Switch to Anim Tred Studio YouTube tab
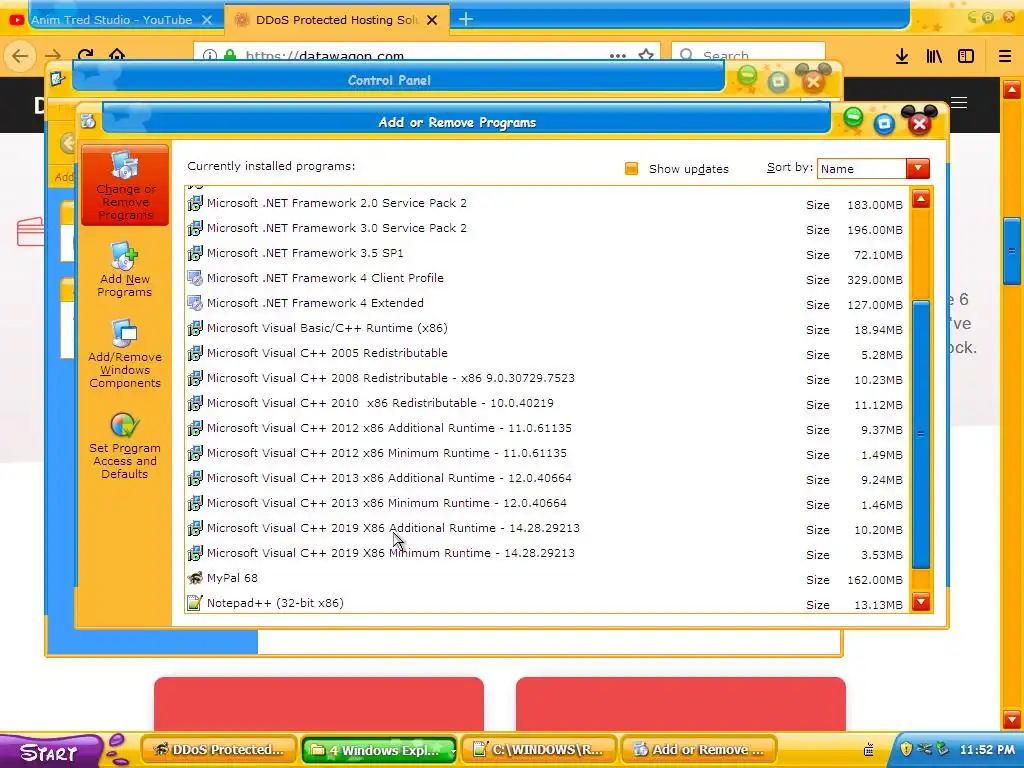Image resolution: width=1024 pixels, height=768 pixels. tap(112, 20)
